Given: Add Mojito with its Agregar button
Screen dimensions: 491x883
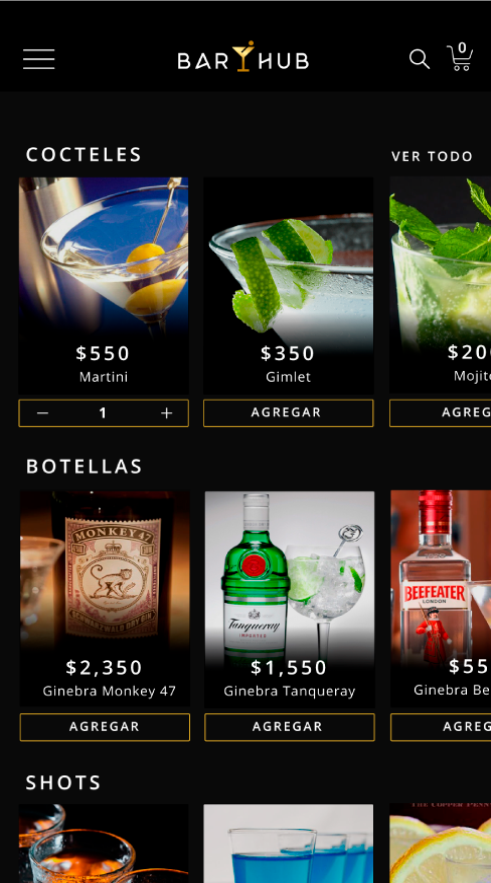Looking at the screenshot, I should 440,413.
